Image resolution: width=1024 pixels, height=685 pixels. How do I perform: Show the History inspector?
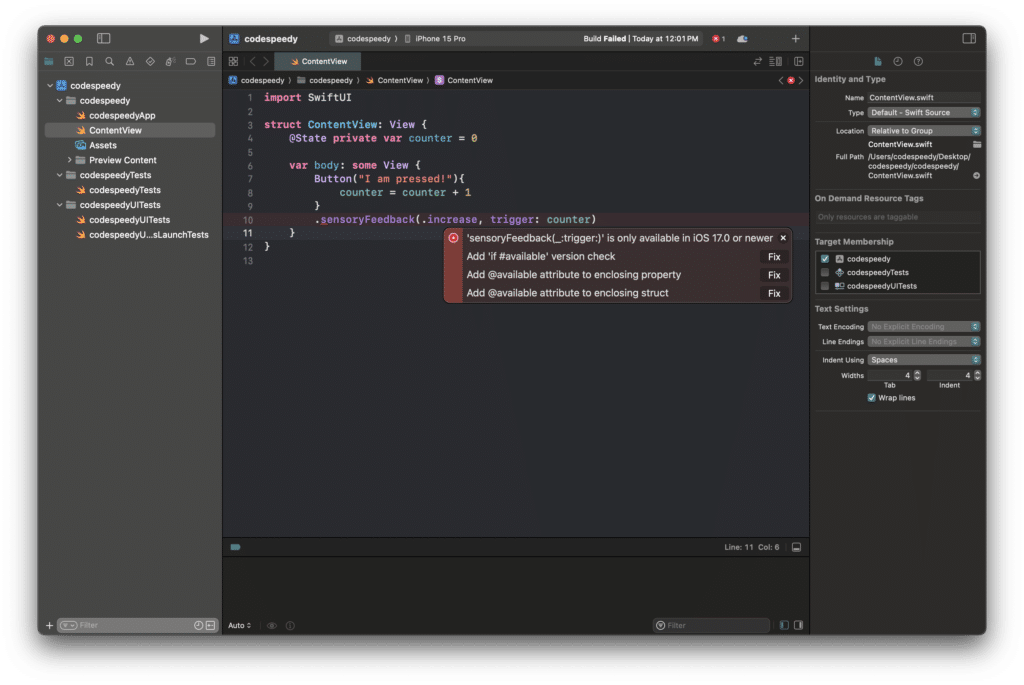pyautogui.click(x=898, y=61)
